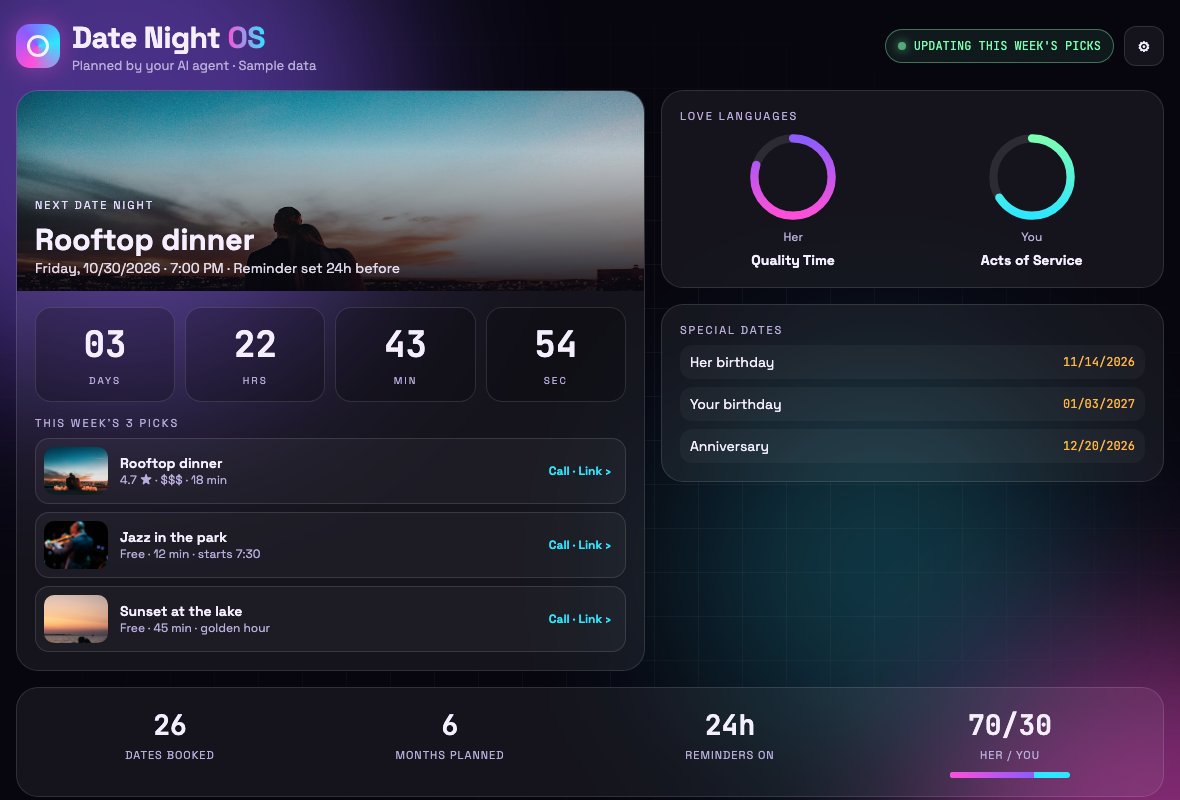Viewport: 1180px width, 800px height.
Task: Click Planned by your AI agent subtitle
Action: [x=194, y=66]
